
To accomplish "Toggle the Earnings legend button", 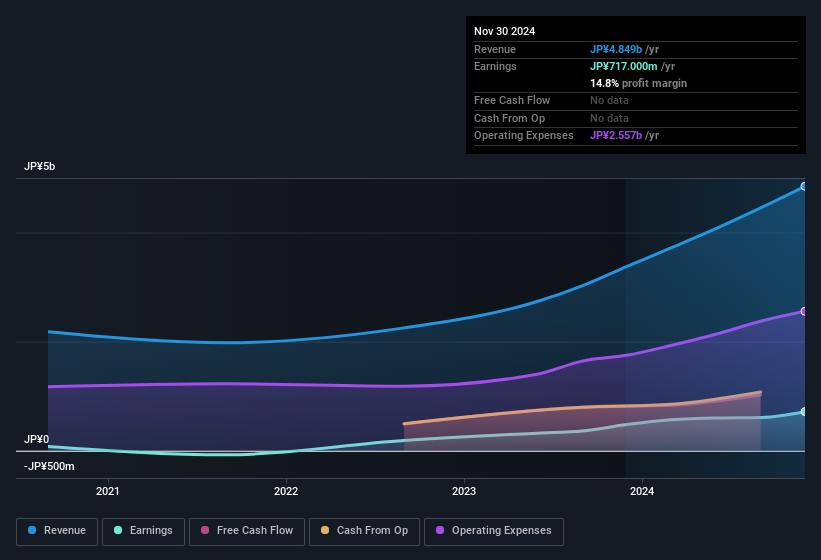I will (143, 531).
